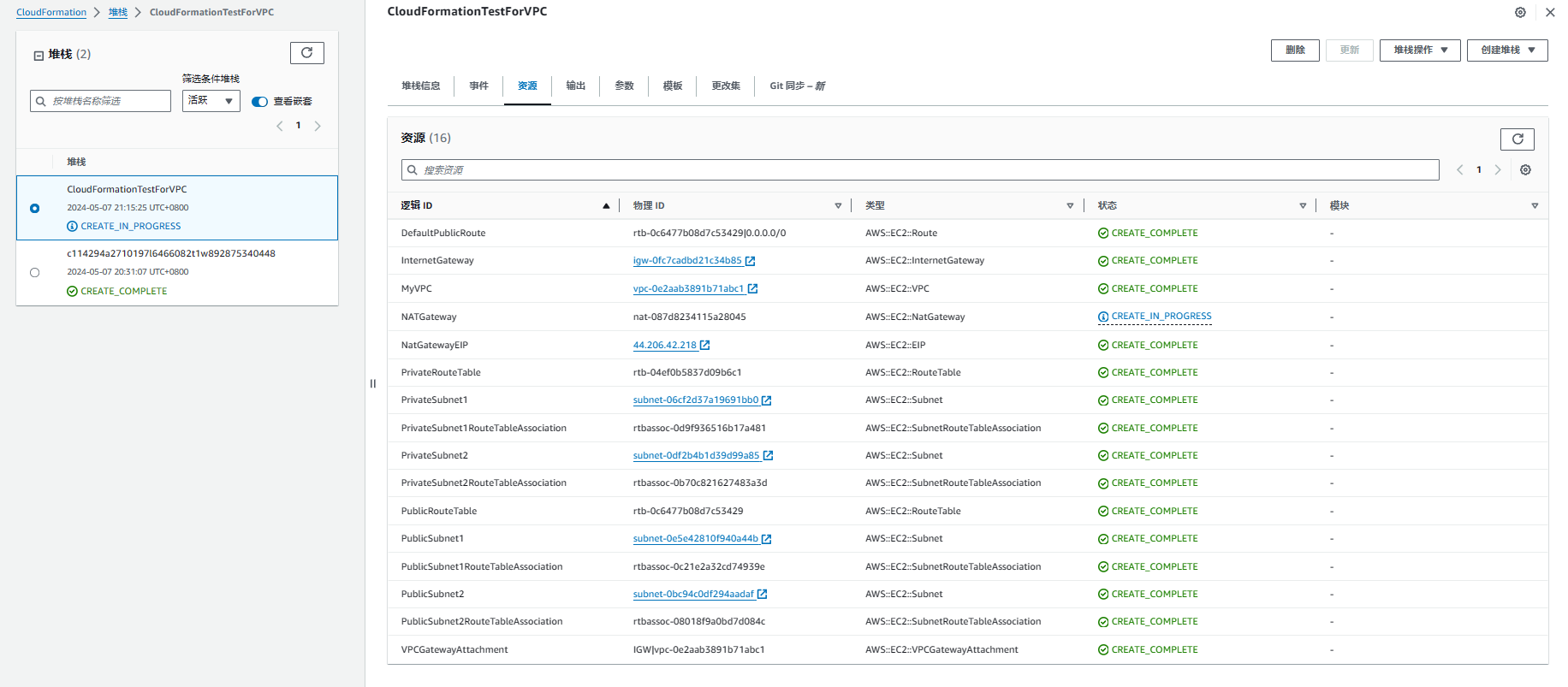Open vpc-0e2aab3891b71abc1 physical ID link
Viewport: 1568px width, 687px height.
tap(688, 289)
